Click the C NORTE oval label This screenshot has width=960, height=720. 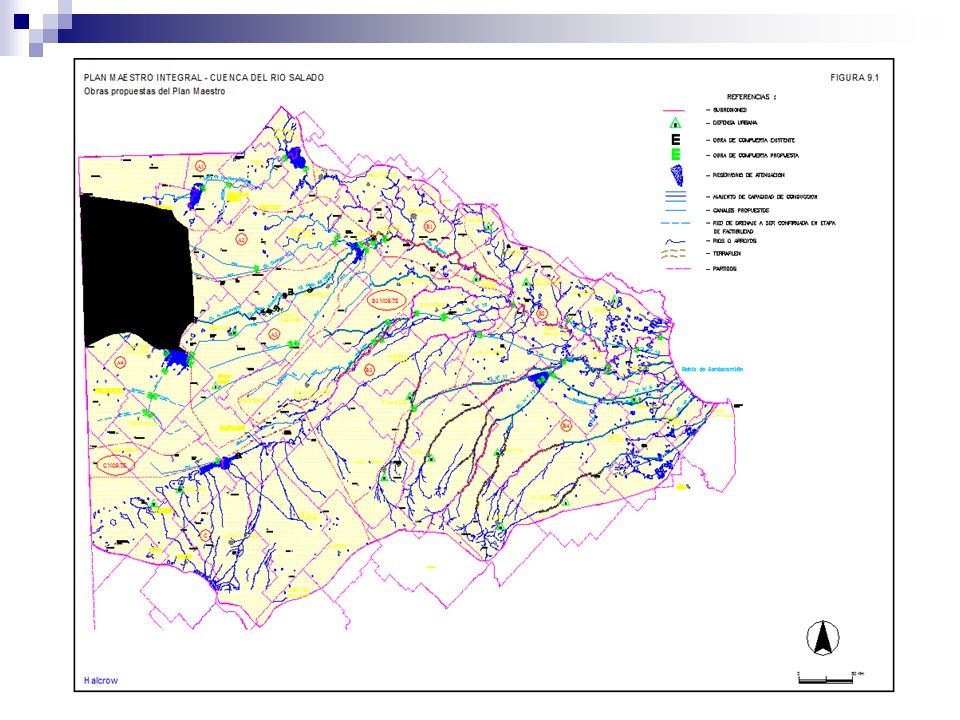(x=114, y=465)
